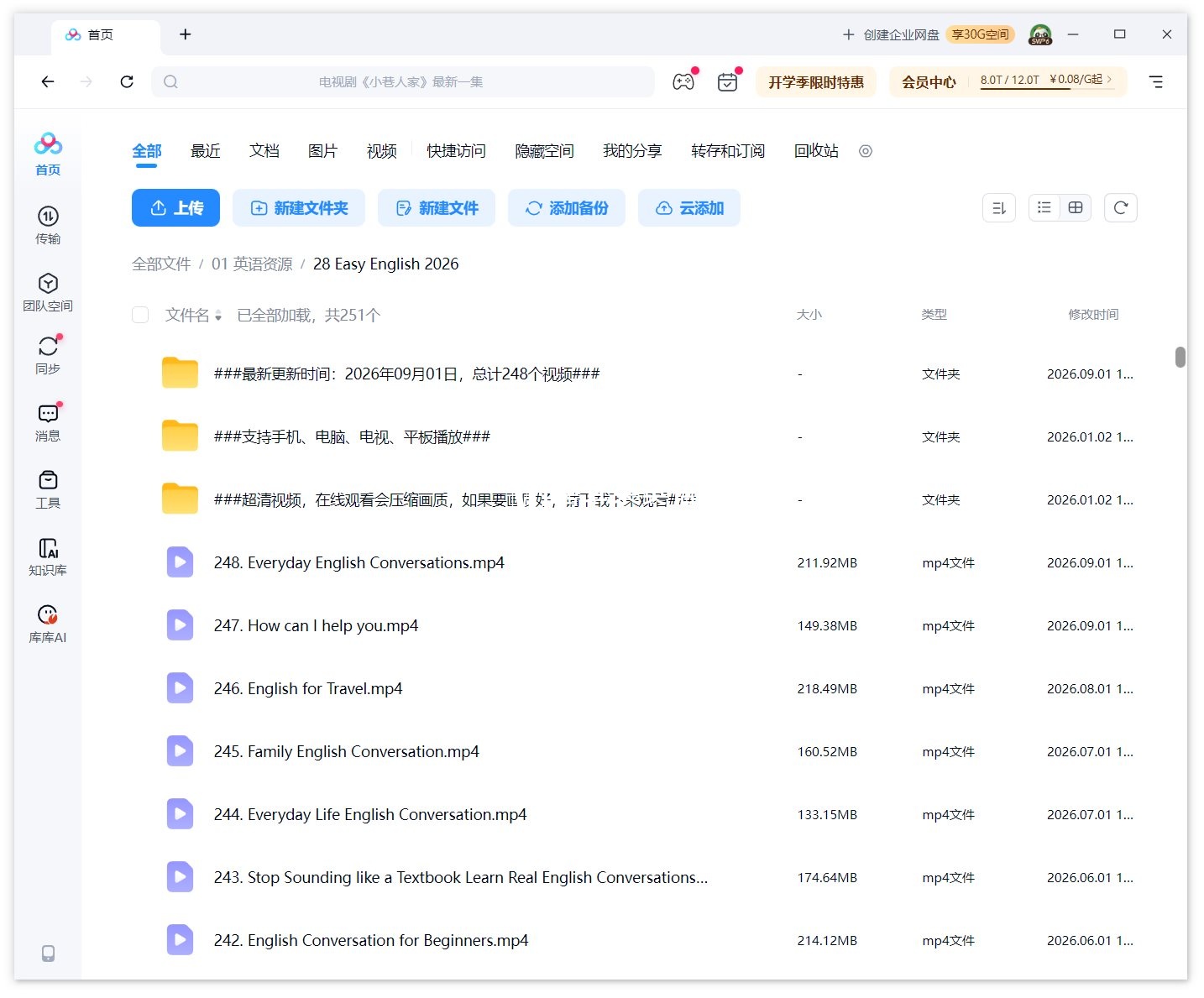Click the 享30G空间 badge

click(x=980, y=34)
